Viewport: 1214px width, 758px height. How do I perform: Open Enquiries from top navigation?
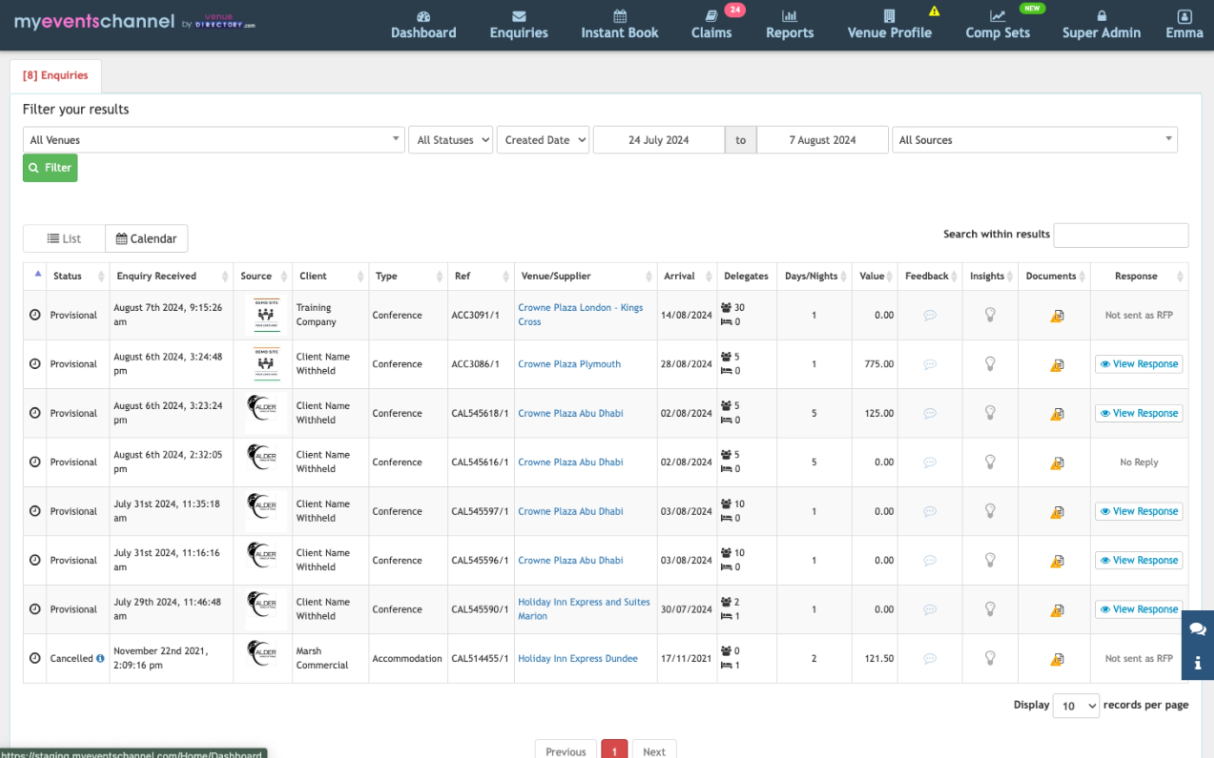tap(518, 25)
